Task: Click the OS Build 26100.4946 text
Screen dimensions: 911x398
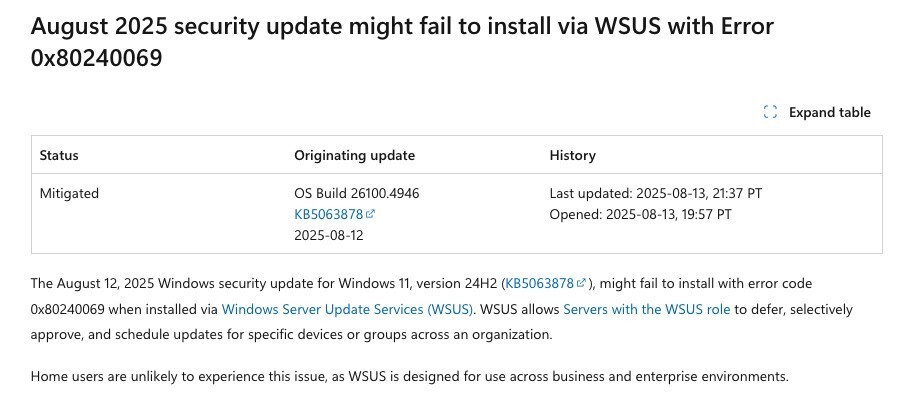Action: [x=357, y=193]
